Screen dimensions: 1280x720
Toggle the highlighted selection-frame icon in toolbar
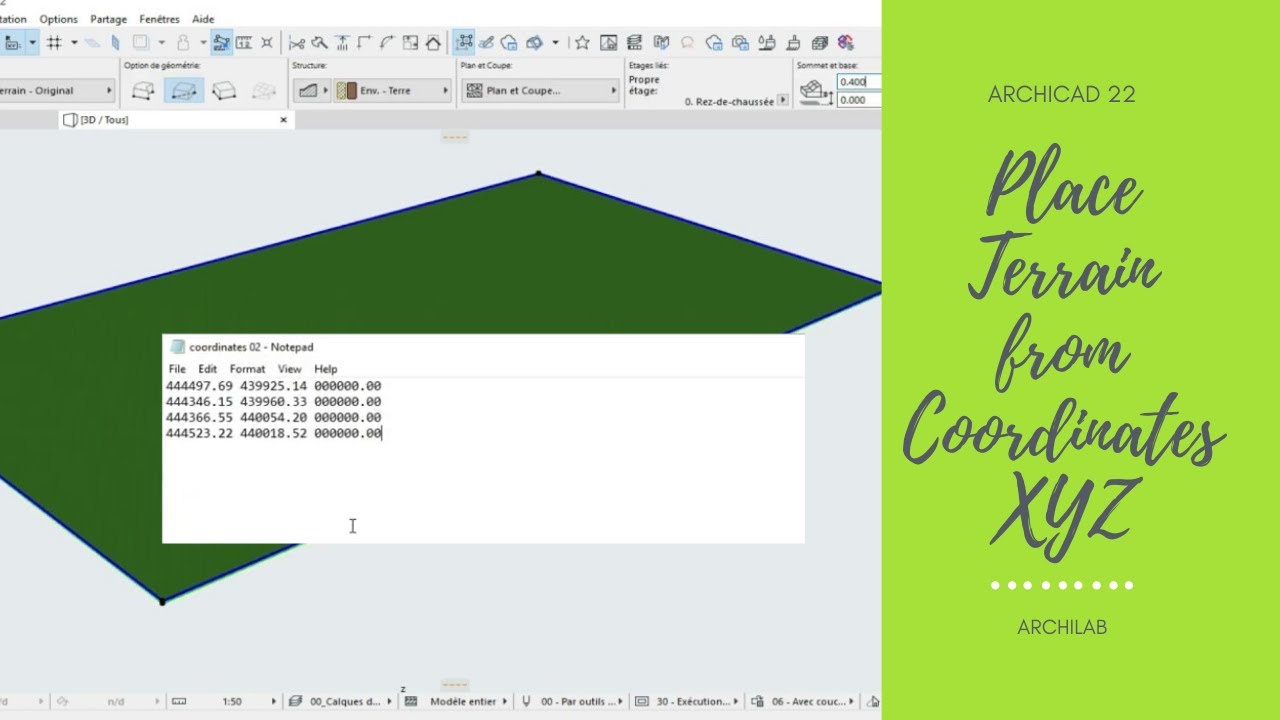(x=465, y=42)
